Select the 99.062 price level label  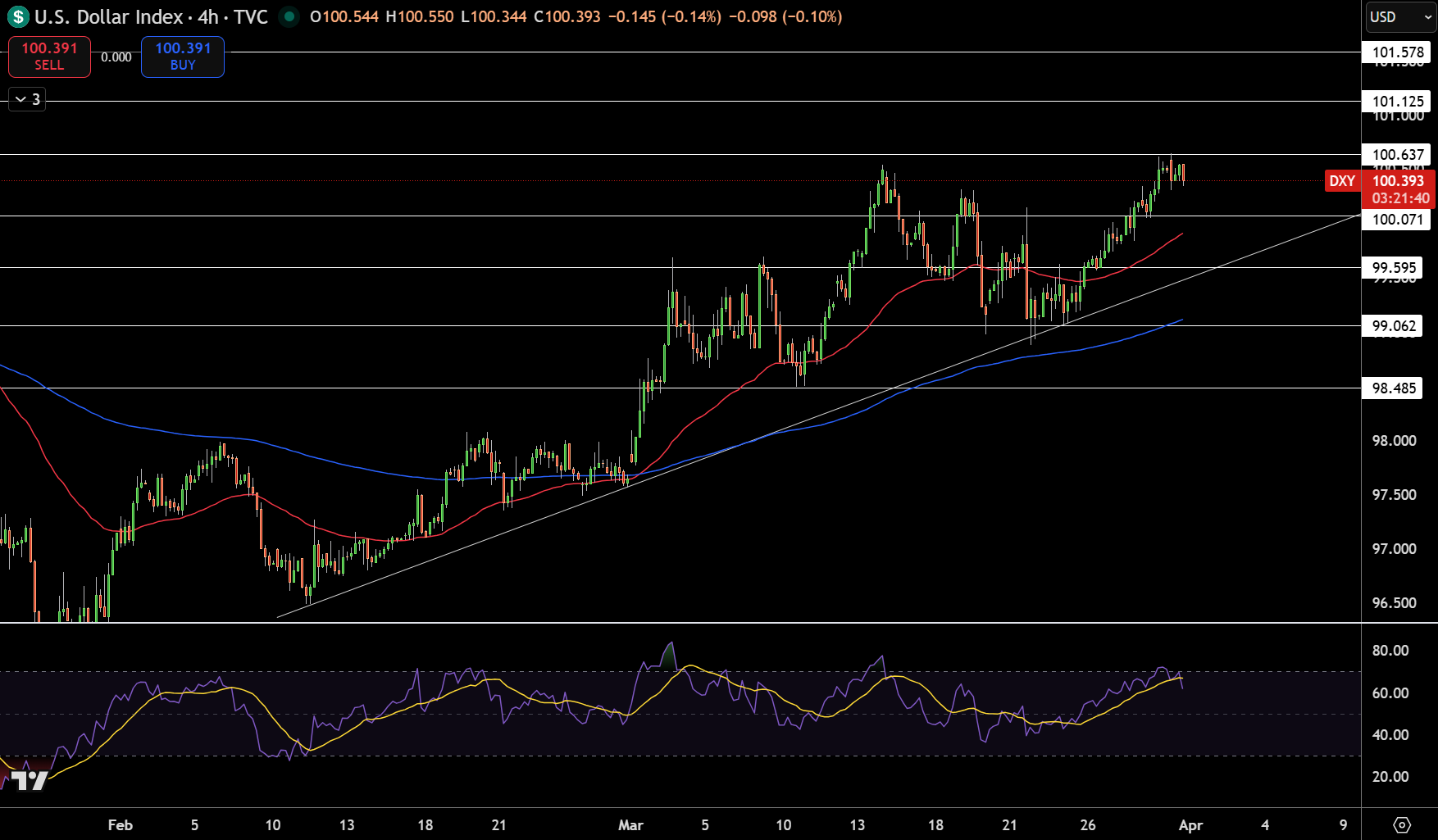click(1394, 326)
